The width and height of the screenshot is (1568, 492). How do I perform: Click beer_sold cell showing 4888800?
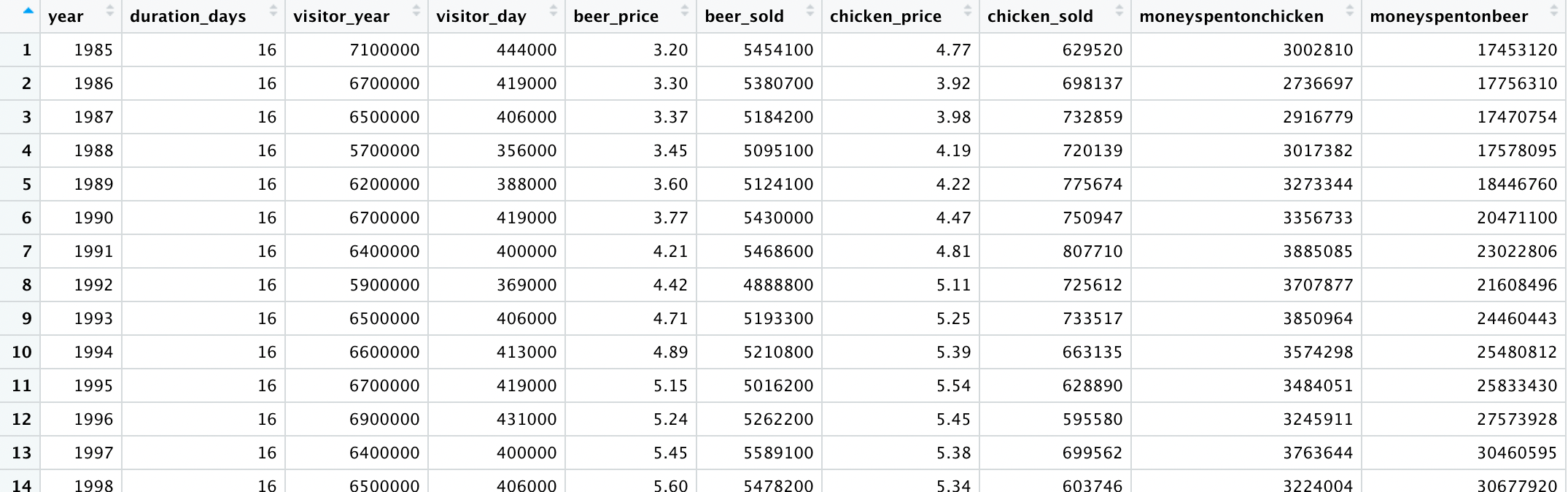point(778,285)
